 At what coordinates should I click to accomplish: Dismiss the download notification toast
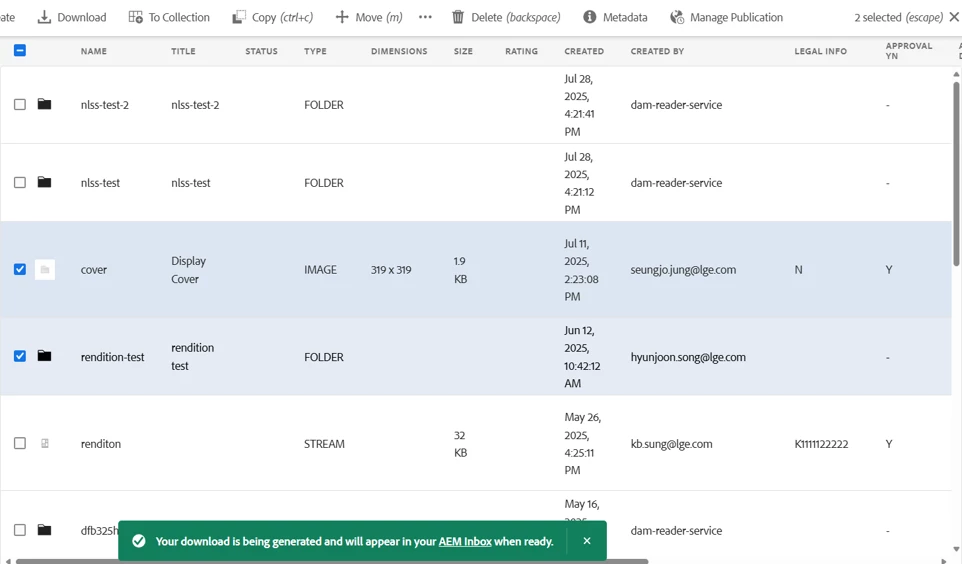coord(587,541)
